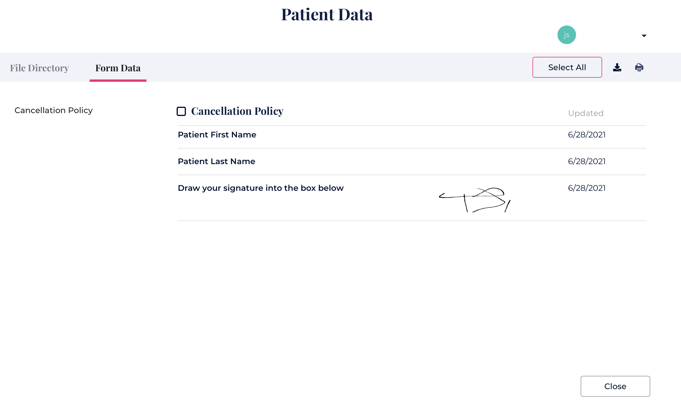Click the Close button
Image resolution: width=681 pixels, height=417 pixels.
point(615,386)
